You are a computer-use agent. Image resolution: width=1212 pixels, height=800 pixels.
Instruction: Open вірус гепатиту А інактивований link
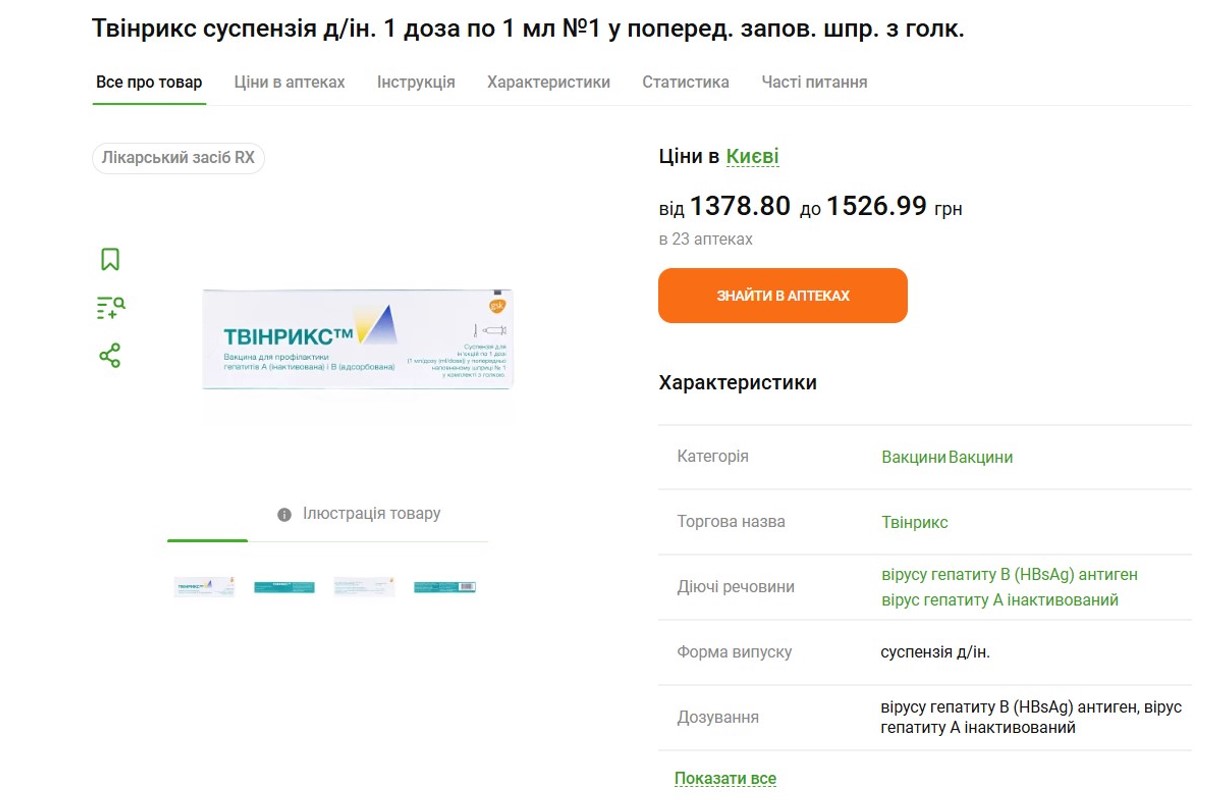[1000, 600]
